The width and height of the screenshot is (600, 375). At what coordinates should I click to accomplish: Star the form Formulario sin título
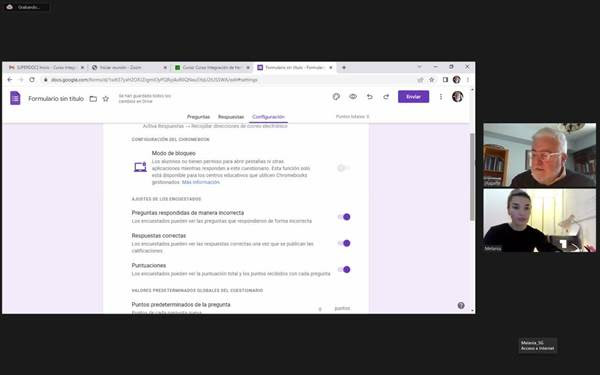tap(106, 99)
